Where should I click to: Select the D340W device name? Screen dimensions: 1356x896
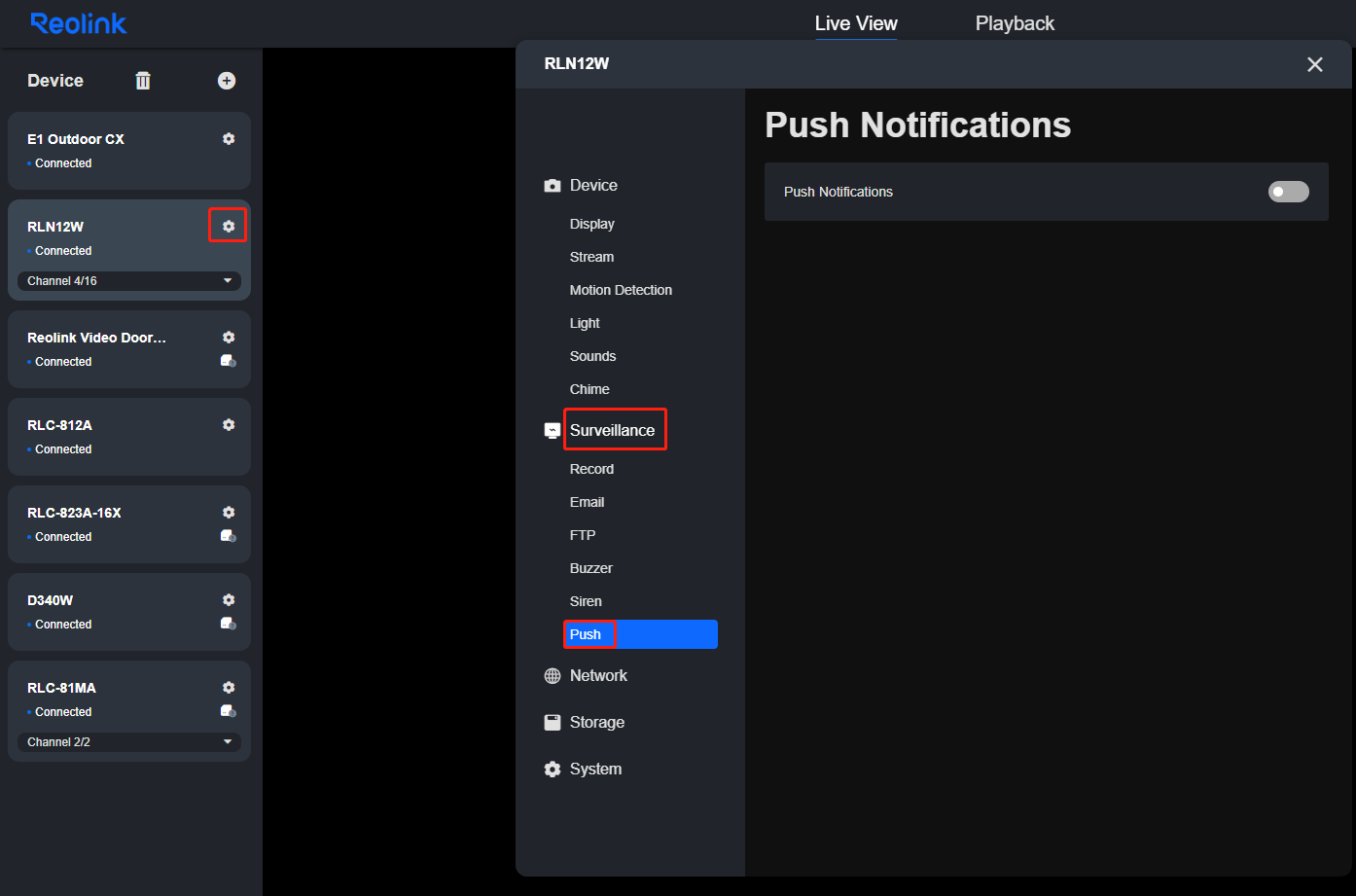(x=51, y=600)
